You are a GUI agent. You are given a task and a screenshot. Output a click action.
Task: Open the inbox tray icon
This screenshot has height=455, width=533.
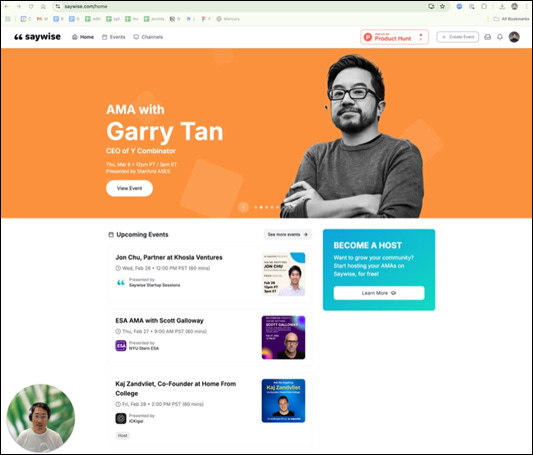[x=487, y=37]
